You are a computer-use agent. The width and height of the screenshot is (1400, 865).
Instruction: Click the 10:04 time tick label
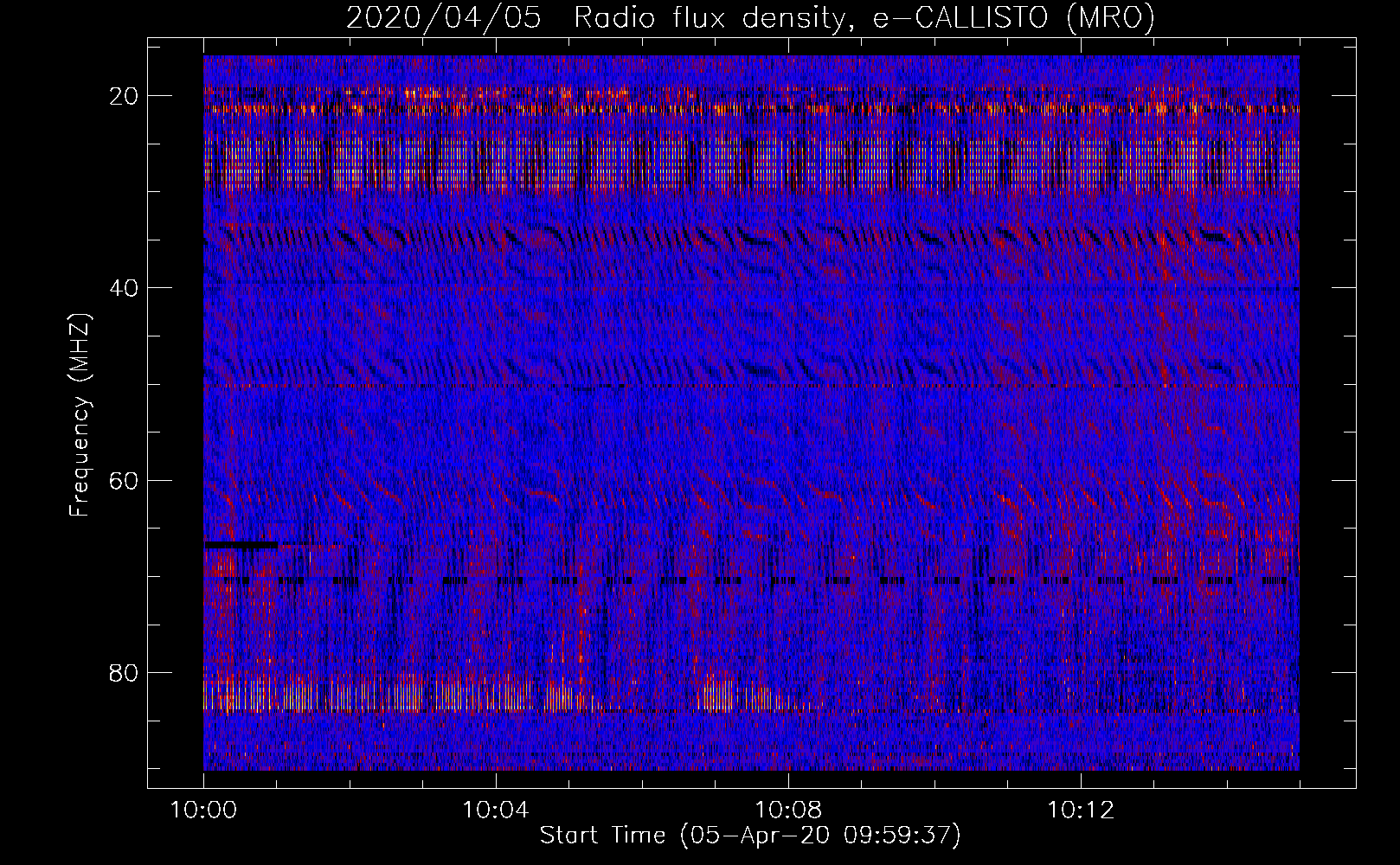(496, 811)
